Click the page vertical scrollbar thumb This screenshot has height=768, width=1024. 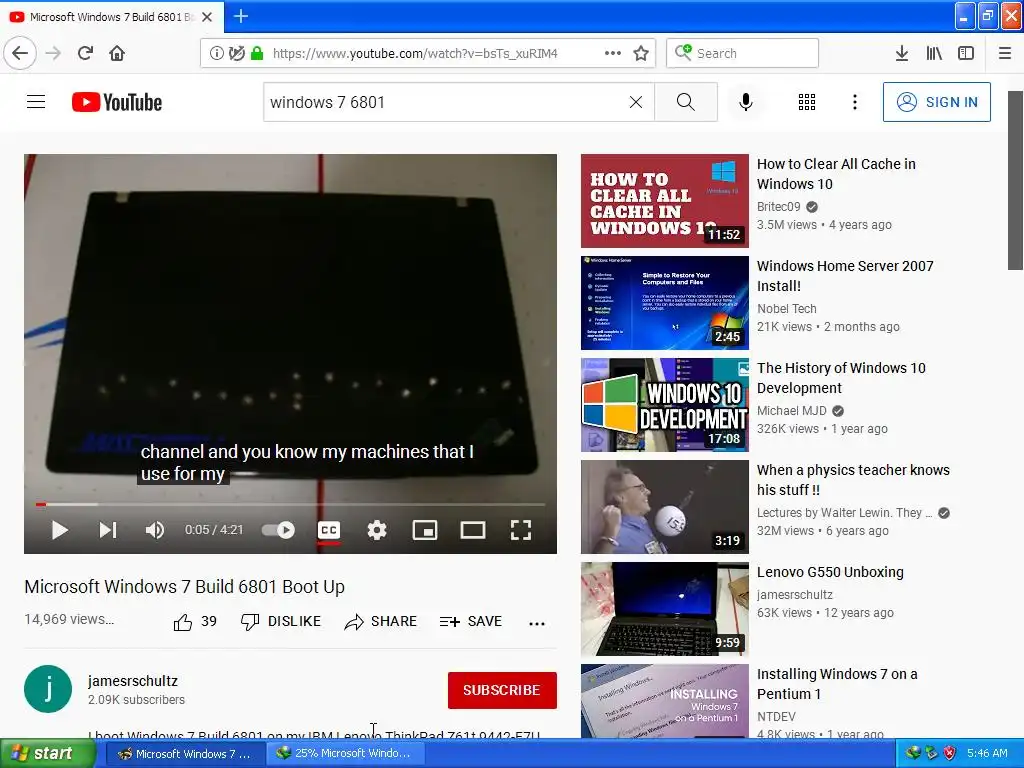[1015, 180]
